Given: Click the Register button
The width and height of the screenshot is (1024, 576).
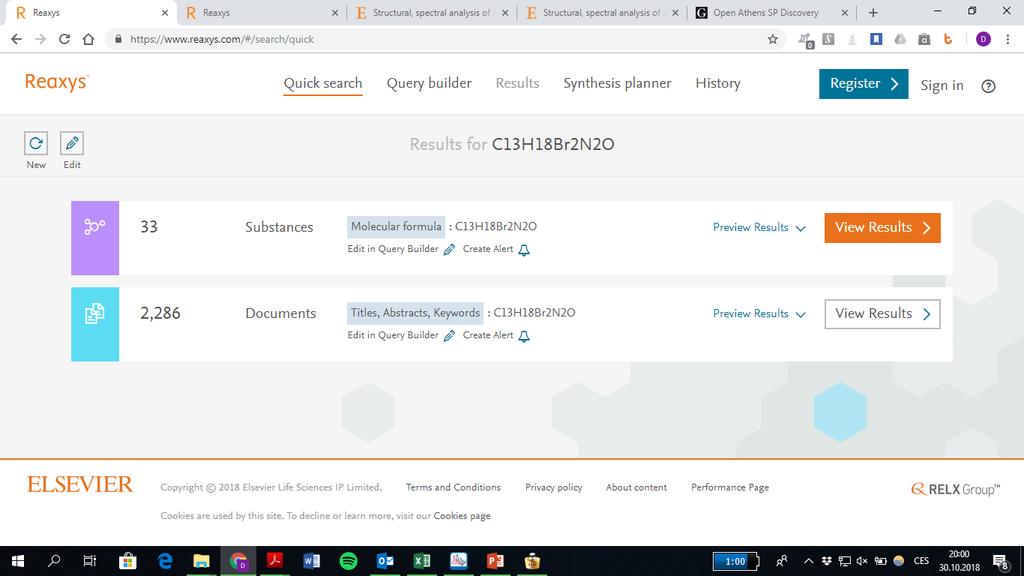Looking at the screenshot, I should 863,84.
